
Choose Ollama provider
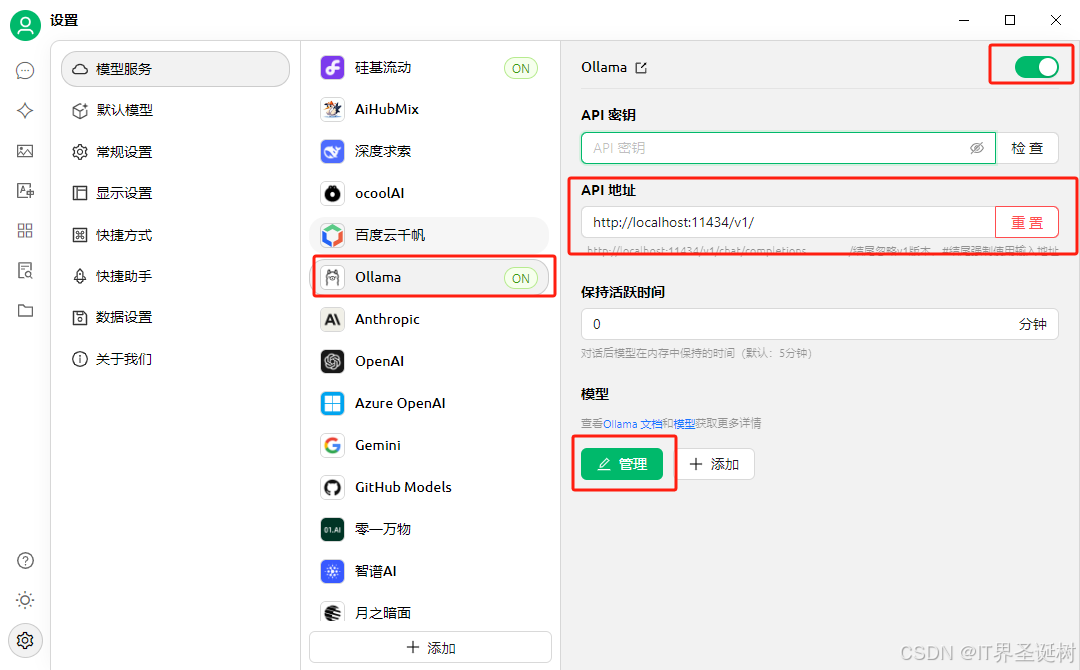(x=430, y=278)
